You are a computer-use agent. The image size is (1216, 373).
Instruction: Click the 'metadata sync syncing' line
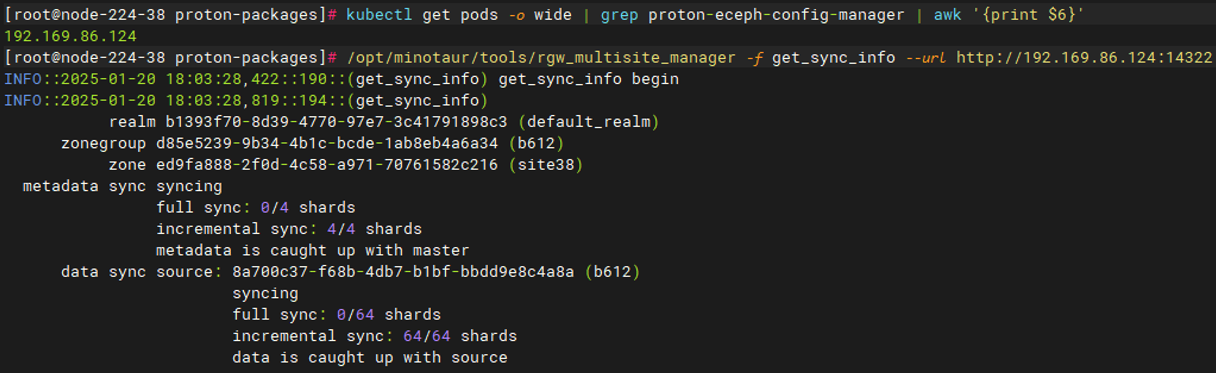coord(122,186)
